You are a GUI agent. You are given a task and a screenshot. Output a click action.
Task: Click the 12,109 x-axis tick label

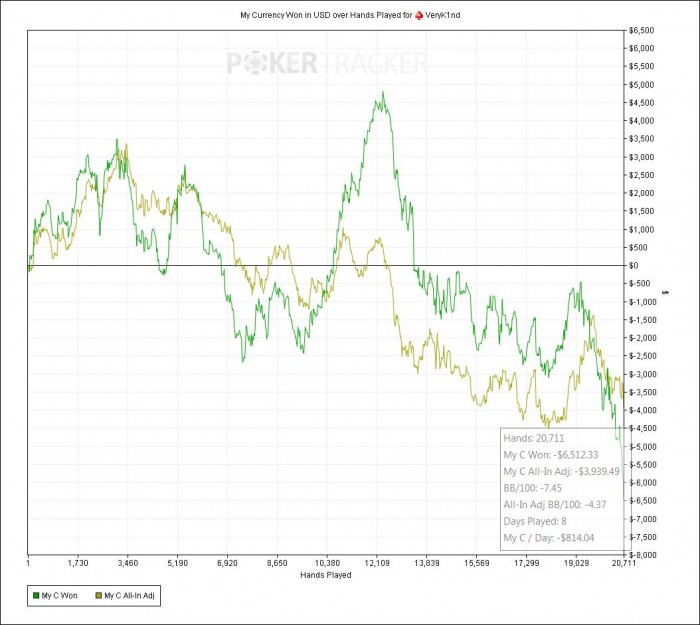click(377, 563)
